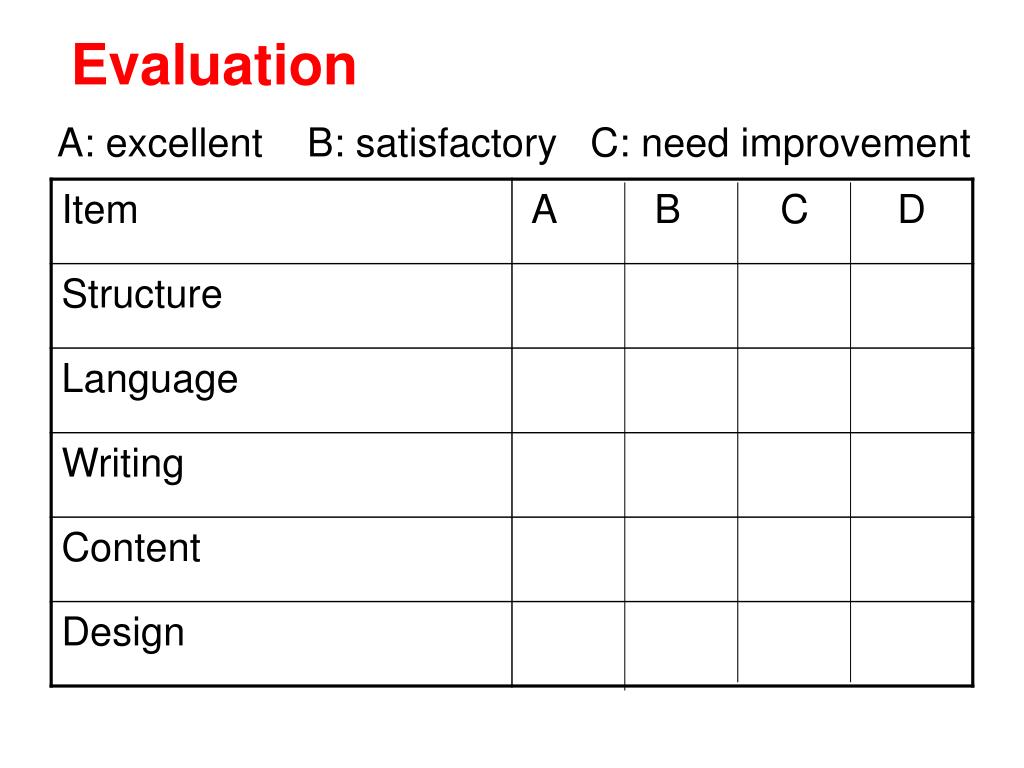Viewport: 1024px width, 768px height.
Task: Select the Structure row label
Action: click(142, 294)
